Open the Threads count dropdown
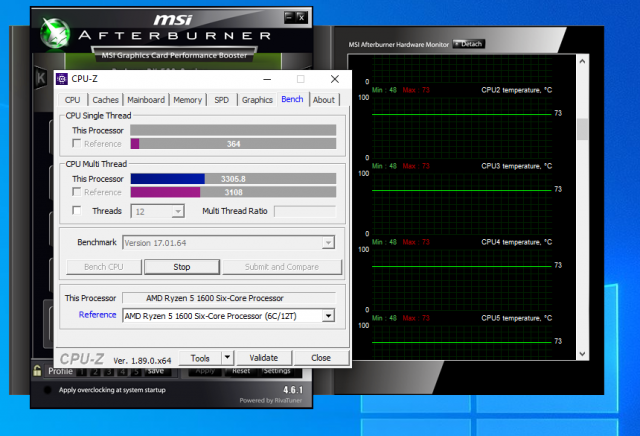This screenshot has height=436, width=640. [178, 211]
